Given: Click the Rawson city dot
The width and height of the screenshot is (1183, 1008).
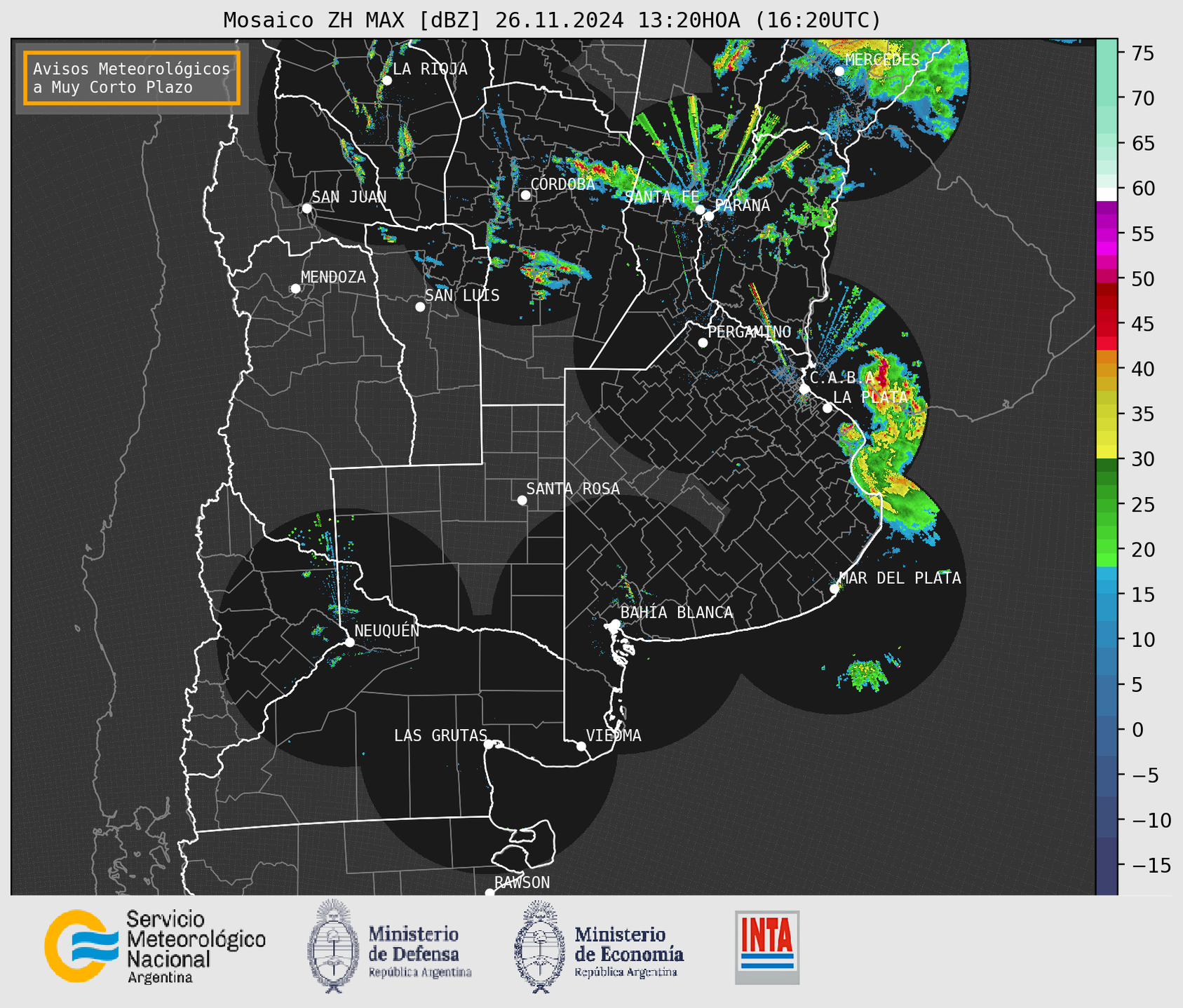Looking at the screenshot, I should (489, 893).
